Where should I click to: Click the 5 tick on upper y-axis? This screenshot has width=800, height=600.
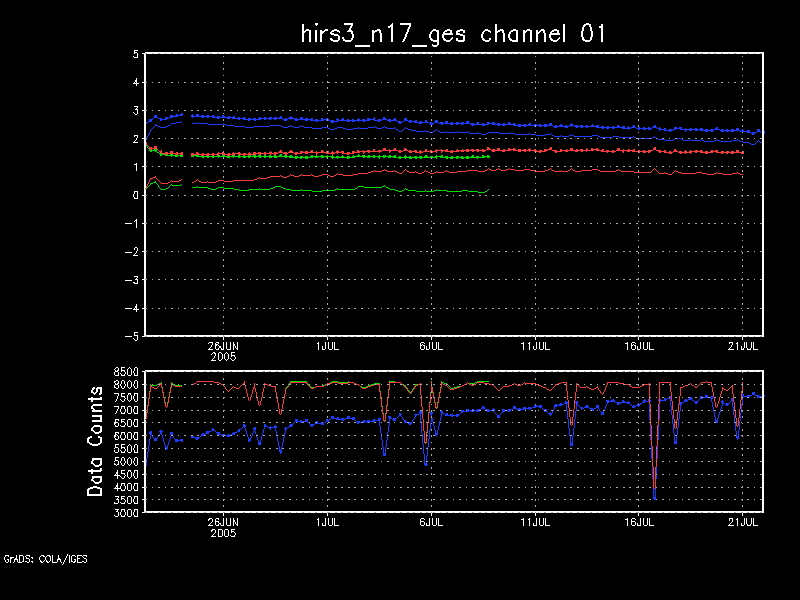[x=135, y=55]
